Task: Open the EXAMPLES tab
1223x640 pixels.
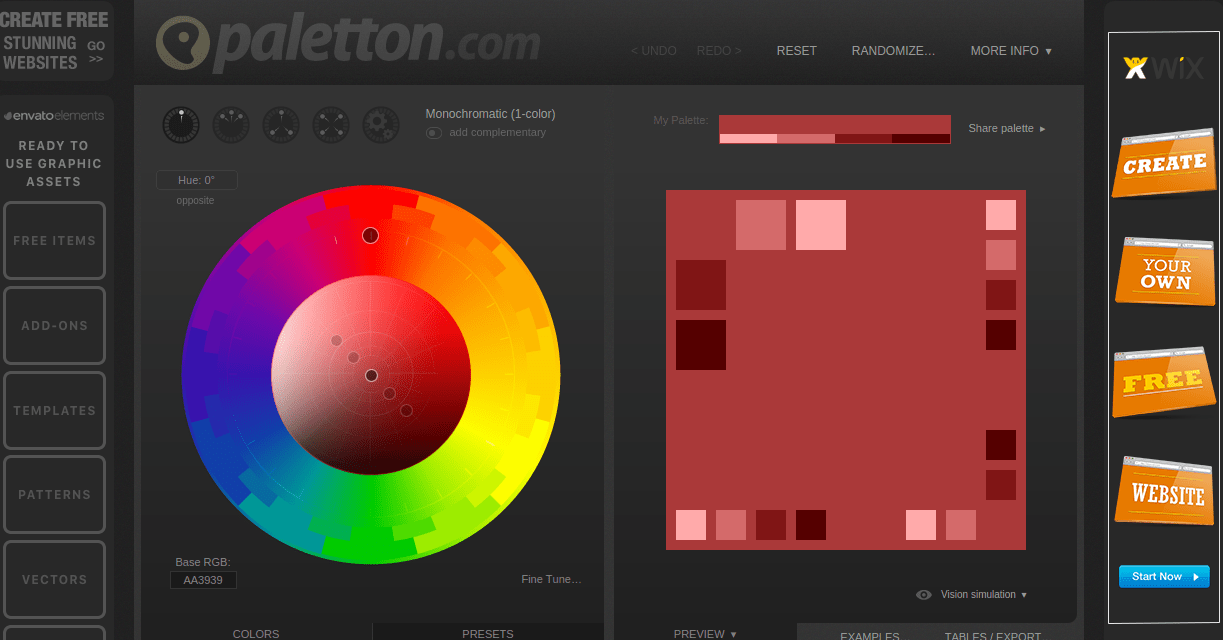Action: coord(869,635)
